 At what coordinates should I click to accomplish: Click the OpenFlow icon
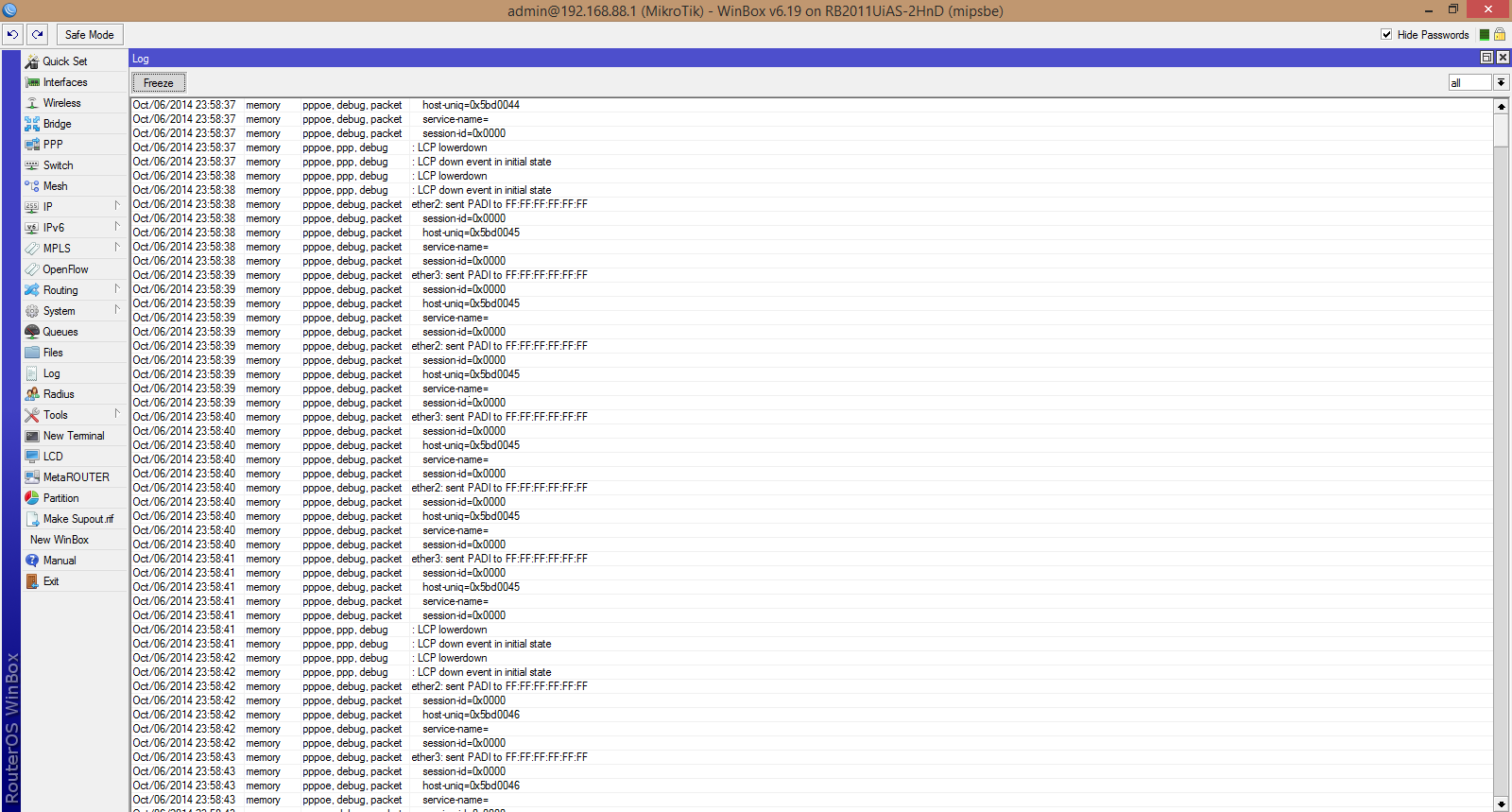32,269
